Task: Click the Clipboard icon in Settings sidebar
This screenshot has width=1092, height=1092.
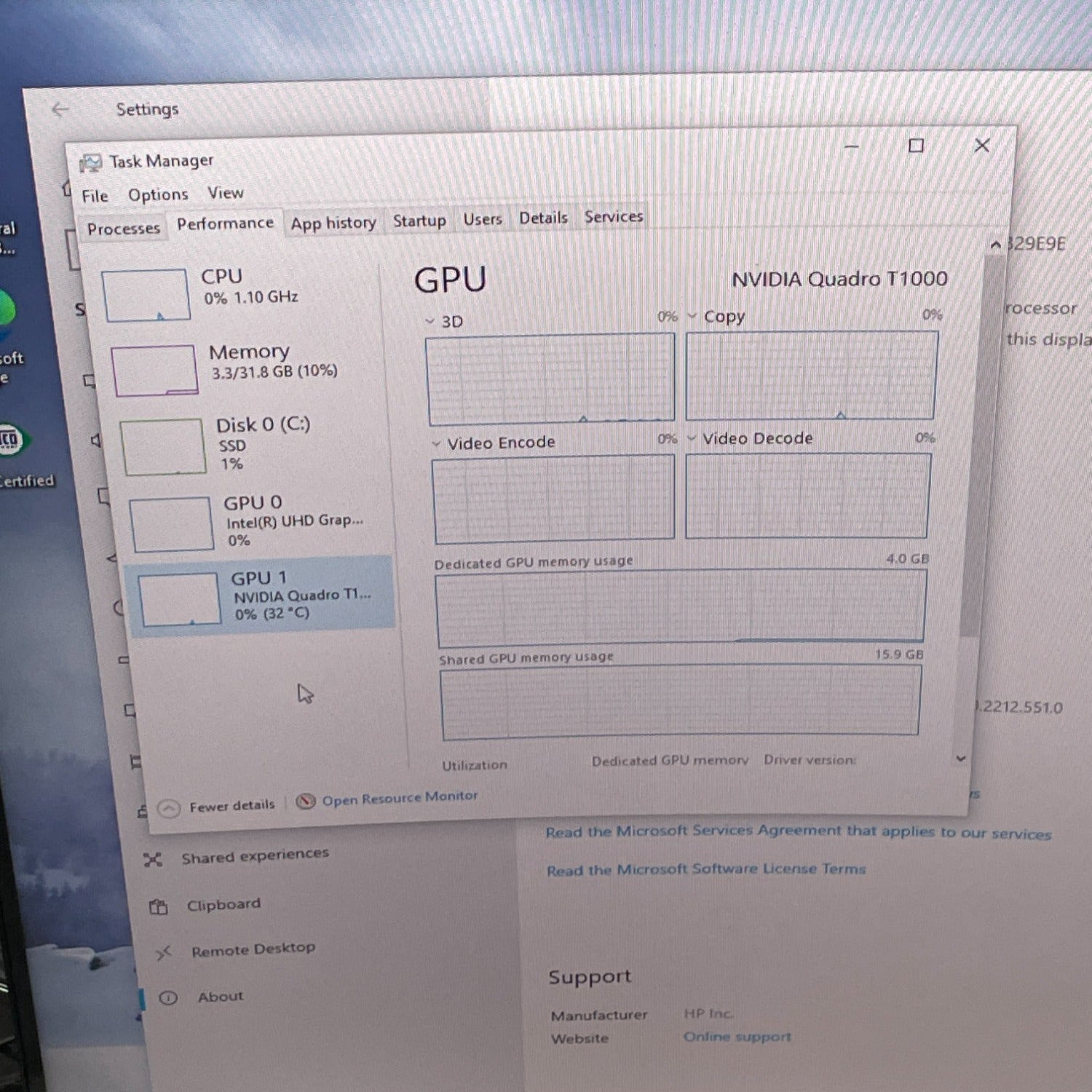Action: point(158,907)
